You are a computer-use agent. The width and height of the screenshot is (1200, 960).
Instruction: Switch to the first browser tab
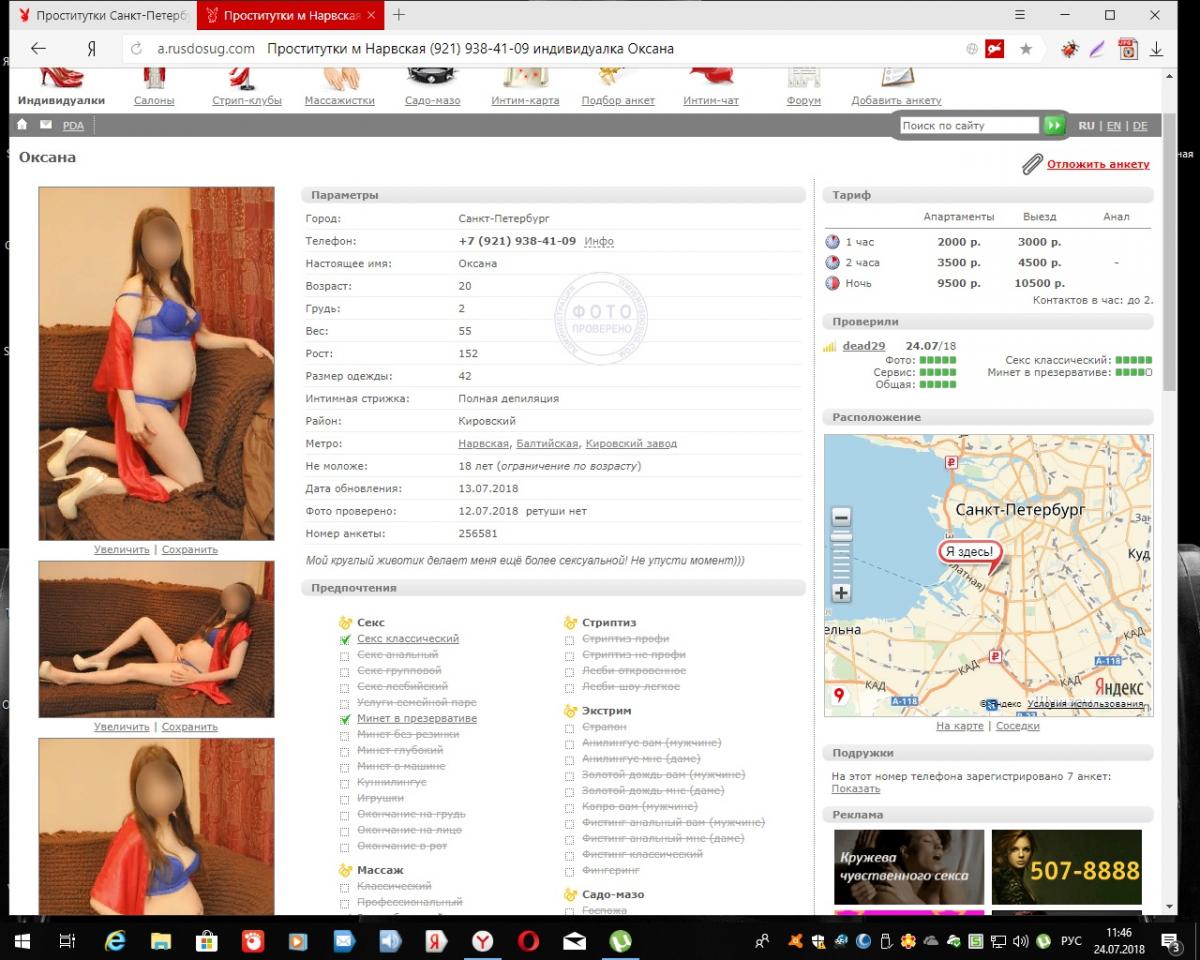[100, 16]
